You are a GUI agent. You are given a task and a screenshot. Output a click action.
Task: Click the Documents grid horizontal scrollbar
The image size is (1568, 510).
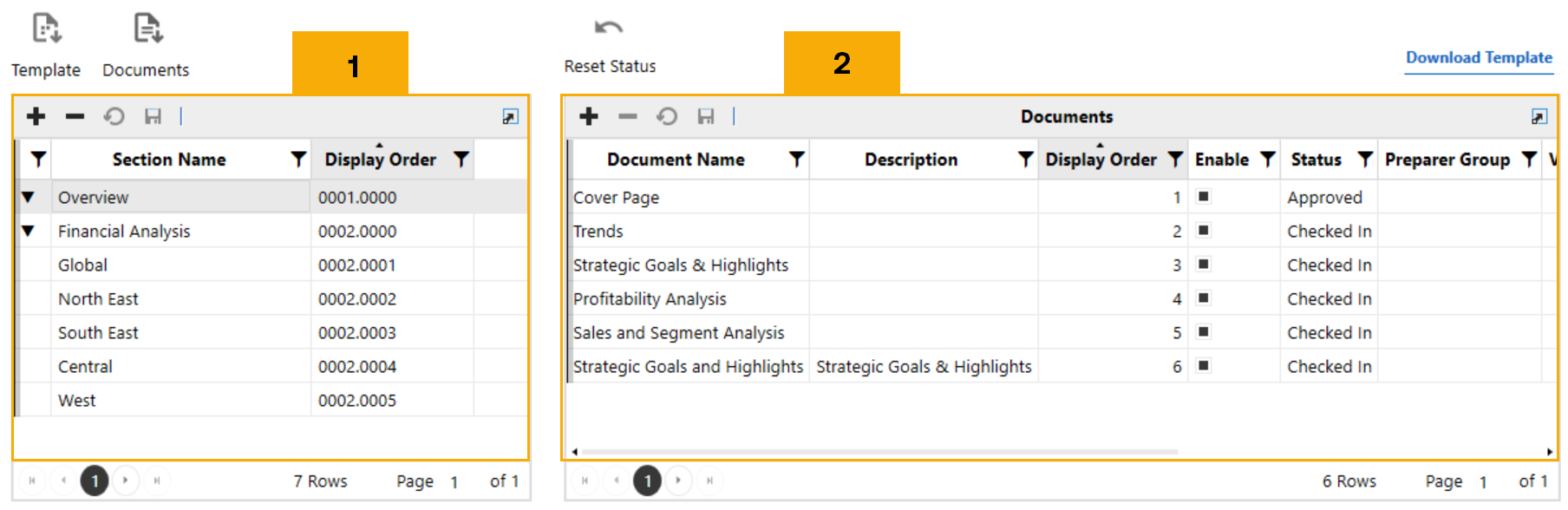[x=879, y=452]
